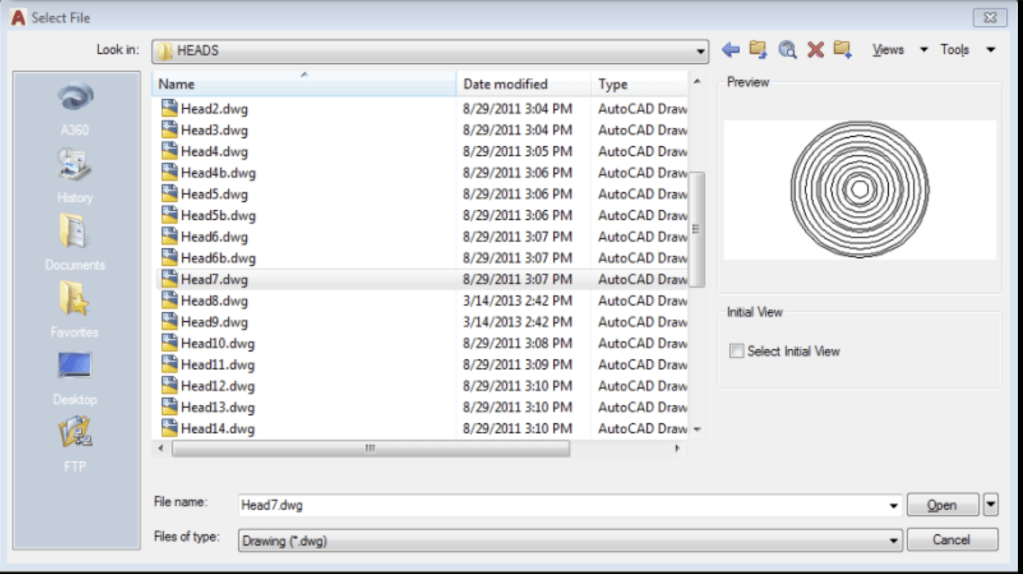The image size is (1023, 574).
Task: Click the AutoCAD logo in title bar
Action: [x=18, y=18]
